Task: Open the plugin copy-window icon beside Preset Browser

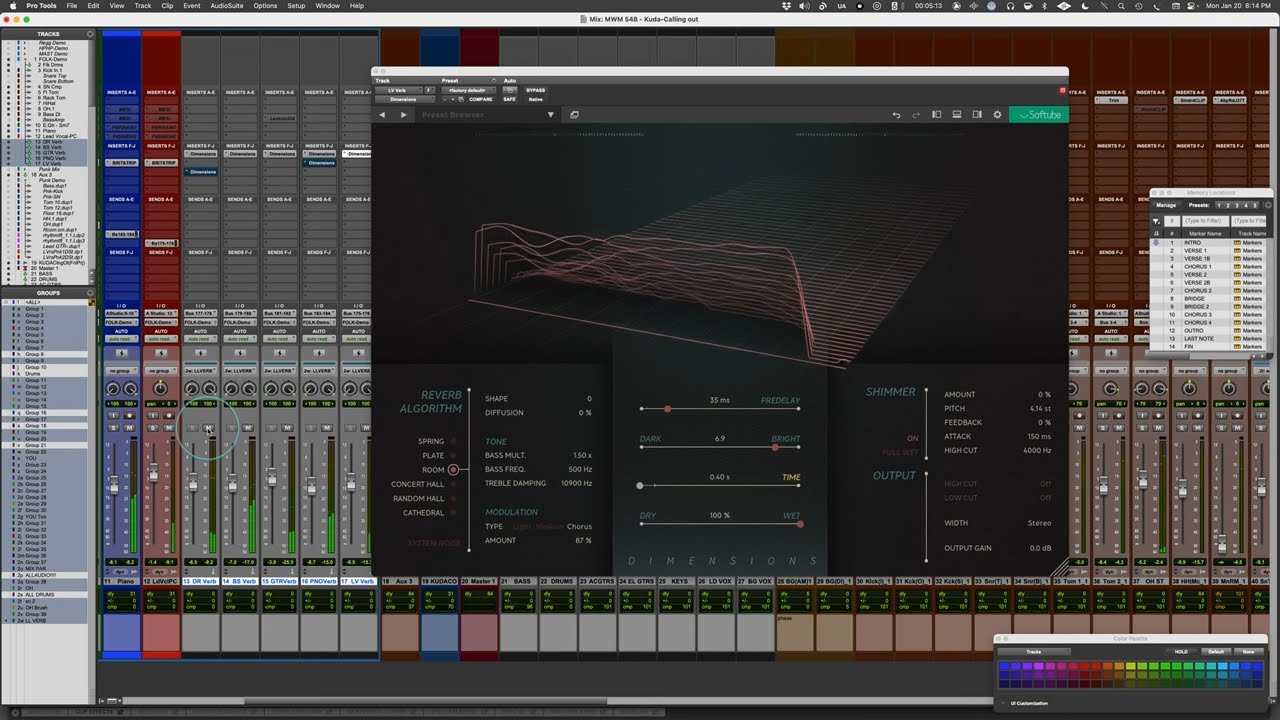Action: pos(575,115)
